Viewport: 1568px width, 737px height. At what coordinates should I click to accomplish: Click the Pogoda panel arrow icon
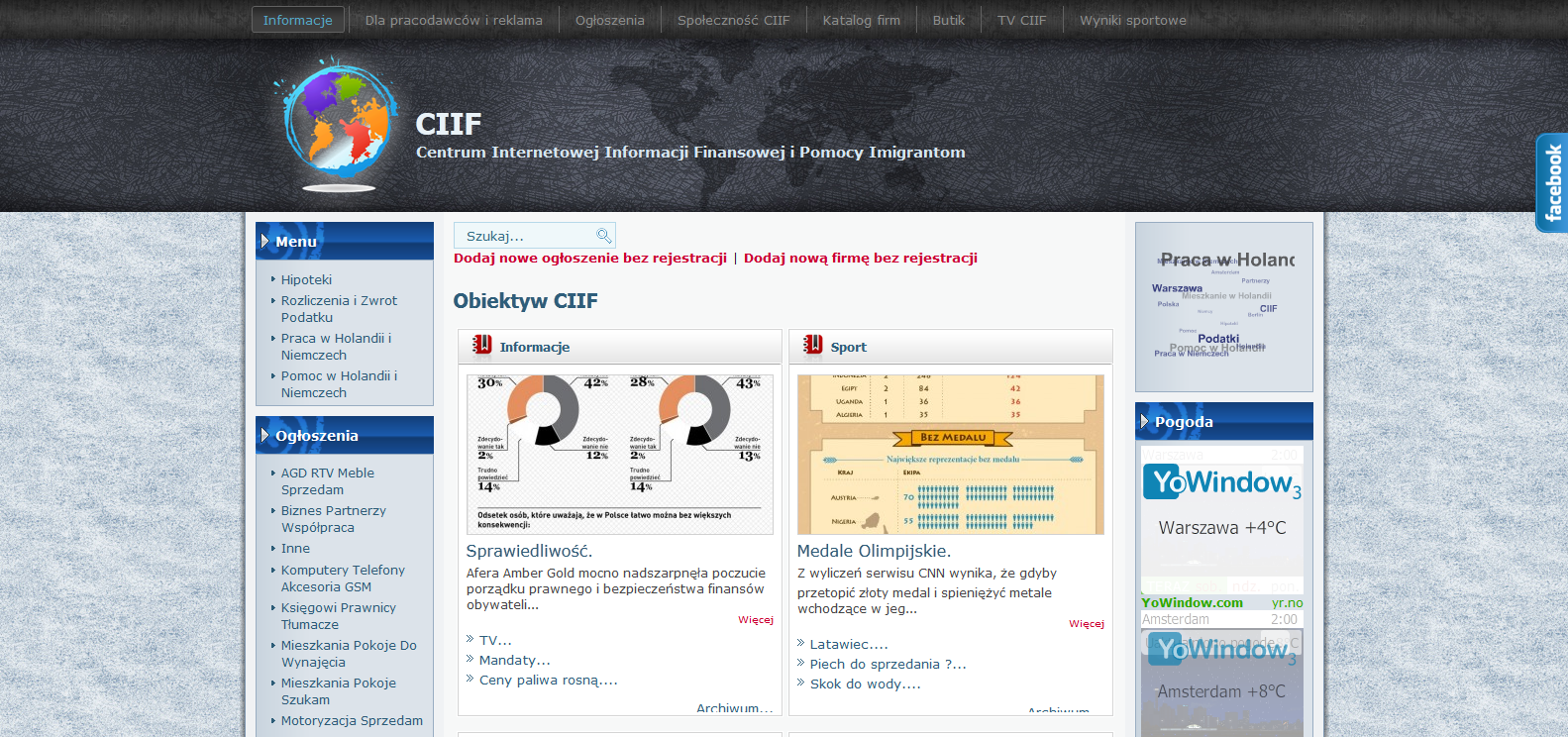point(1144,421)
